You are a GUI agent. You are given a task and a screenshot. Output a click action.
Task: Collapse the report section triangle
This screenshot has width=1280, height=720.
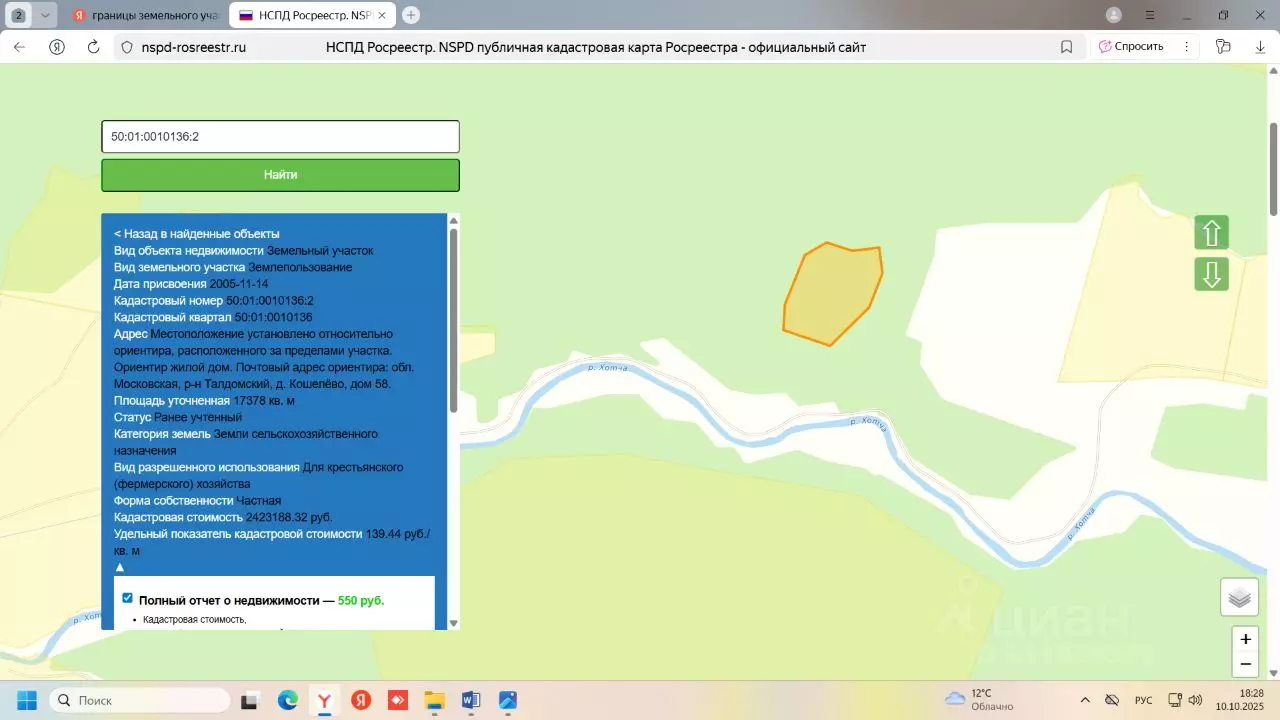(x=120, y=567)
